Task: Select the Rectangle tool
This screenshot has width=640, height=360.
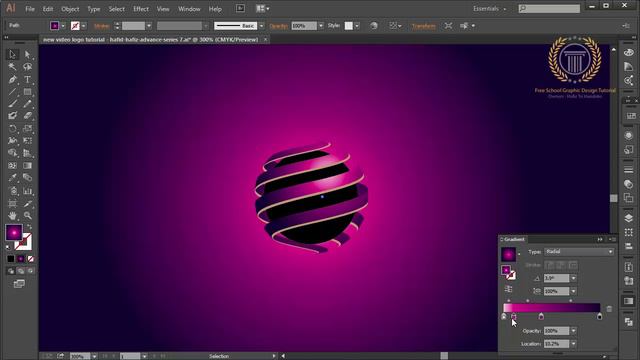Action: [27, 92]
